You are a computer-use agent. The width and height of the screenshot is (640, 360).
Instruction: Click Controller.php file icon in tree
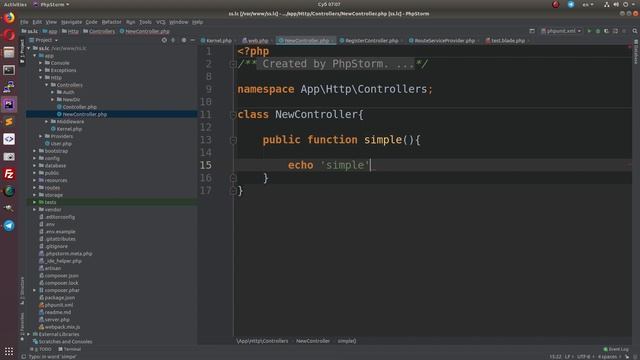pyautogui.click(x=59, y=107)
